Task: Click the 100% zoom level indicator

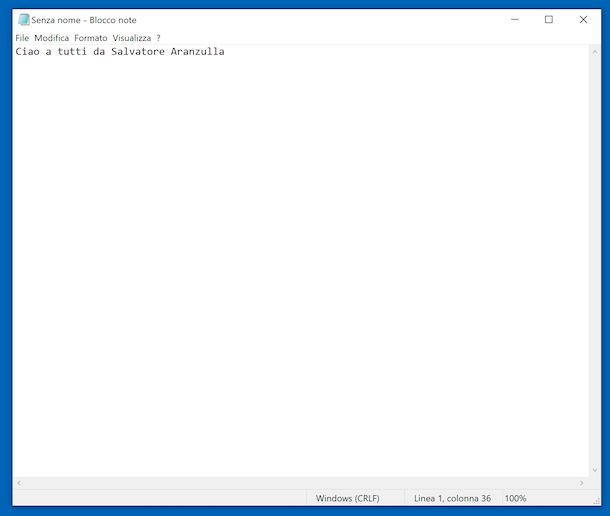Action: [515, 498]
